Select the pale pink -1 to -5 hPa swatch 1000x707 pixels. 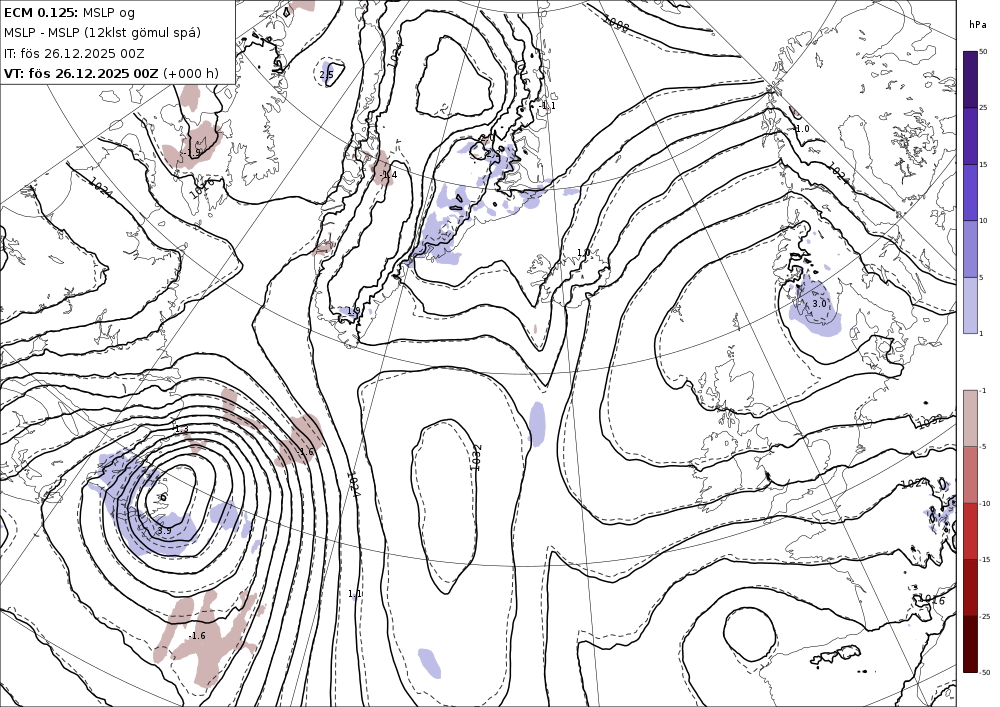coord(970,418)
